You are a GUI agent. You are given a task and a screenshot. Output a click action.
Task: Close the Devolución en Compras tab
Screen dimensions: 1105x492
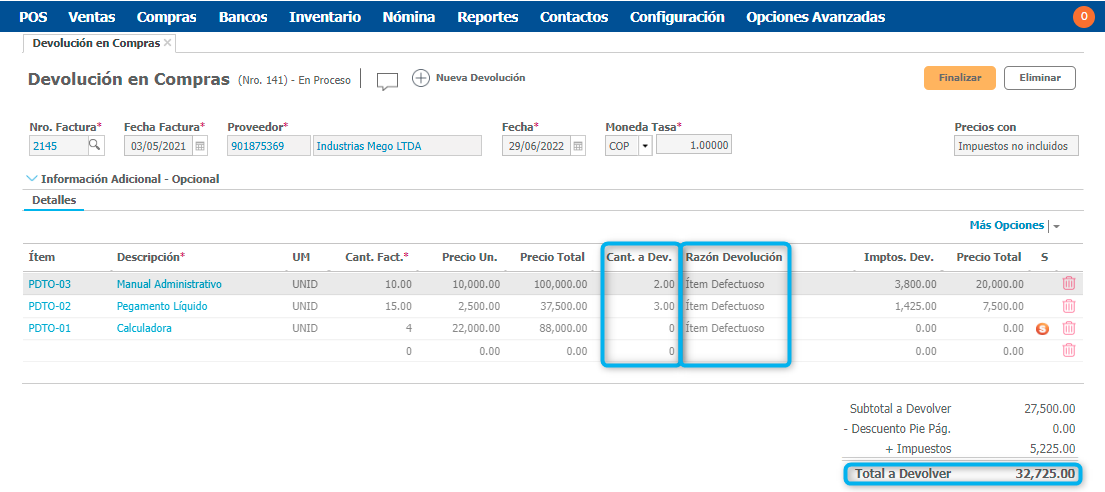[x=167, y=43]
